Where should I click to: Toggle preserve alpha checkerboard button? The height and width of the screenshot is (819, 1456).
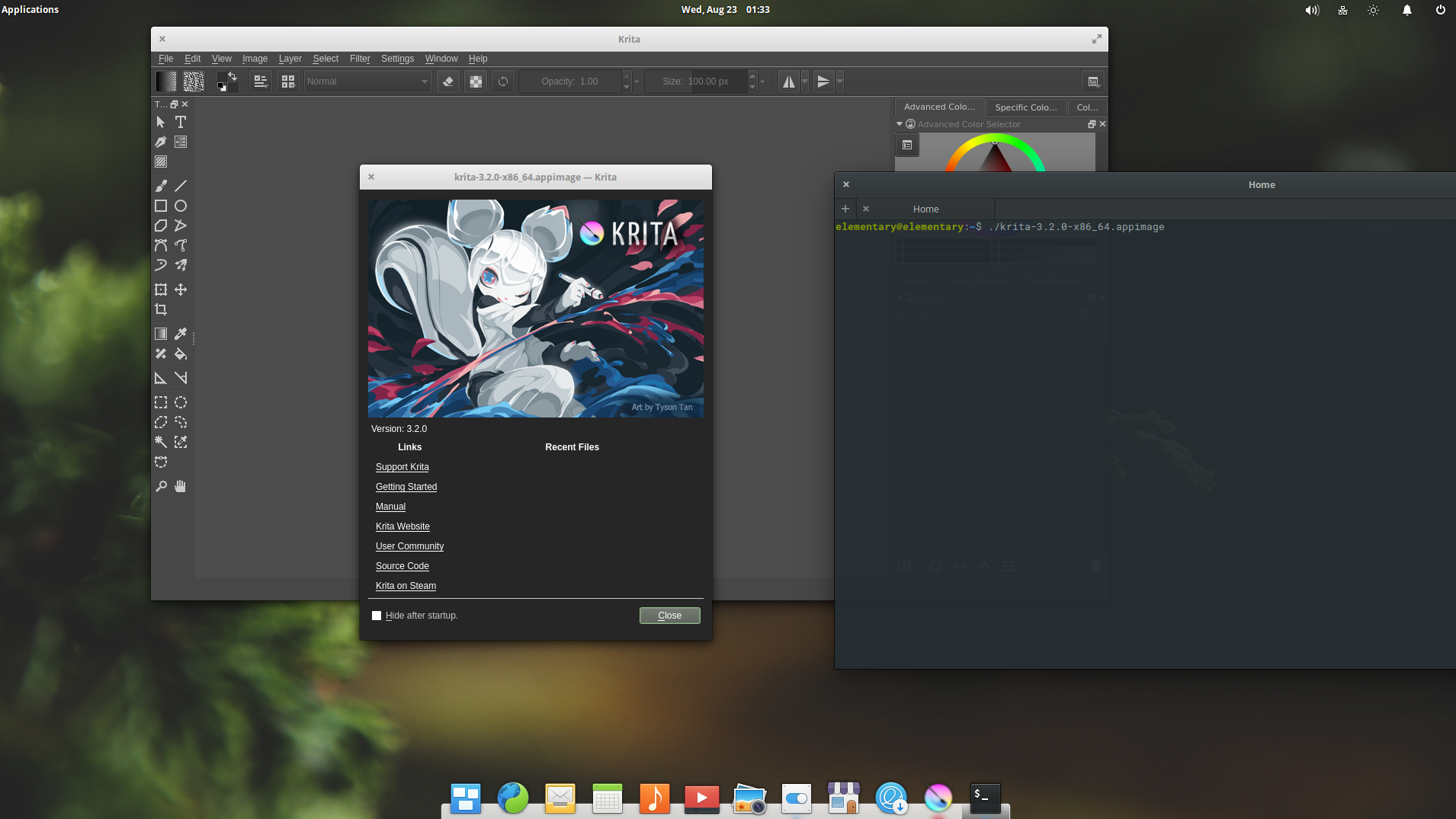tap(476, 82)
